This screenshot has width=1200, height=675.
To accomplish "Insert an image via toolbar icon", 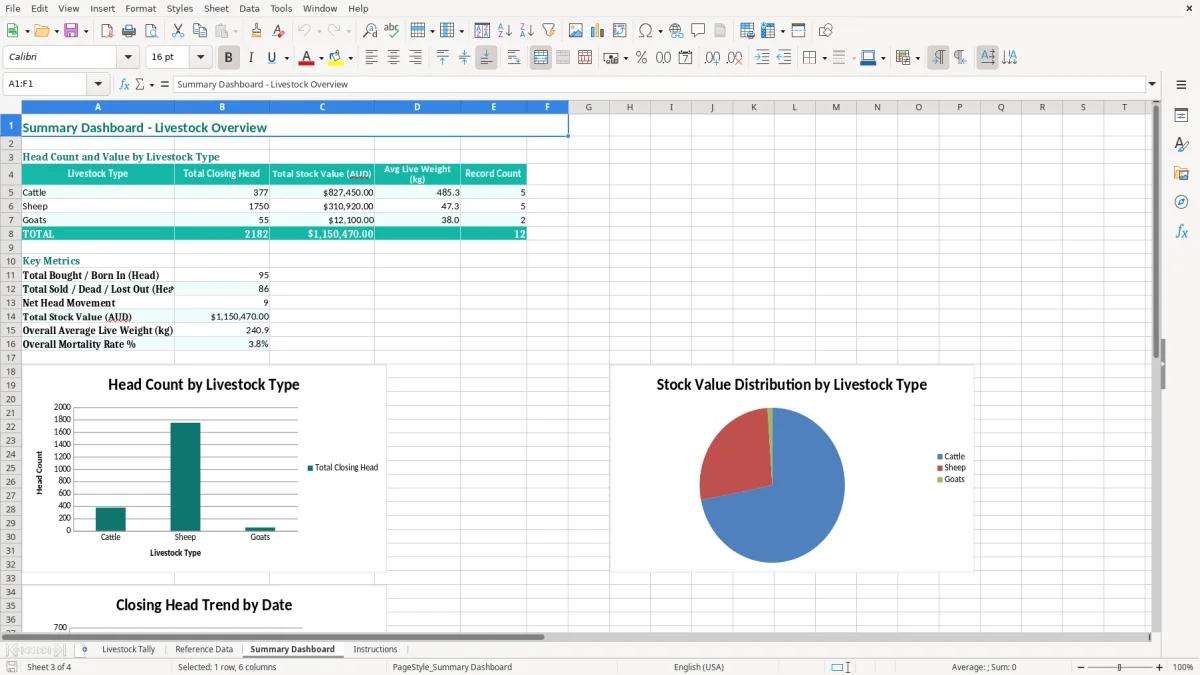I will (576, 31).
